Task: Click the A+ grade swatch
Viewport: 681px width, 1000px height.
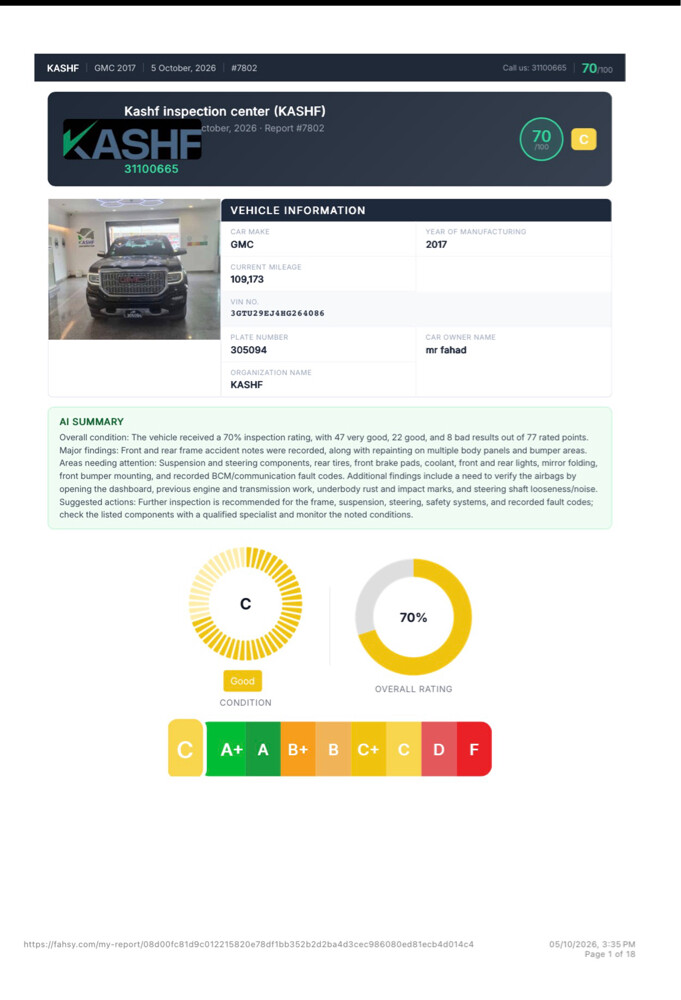Action: (x=227, y=749)
